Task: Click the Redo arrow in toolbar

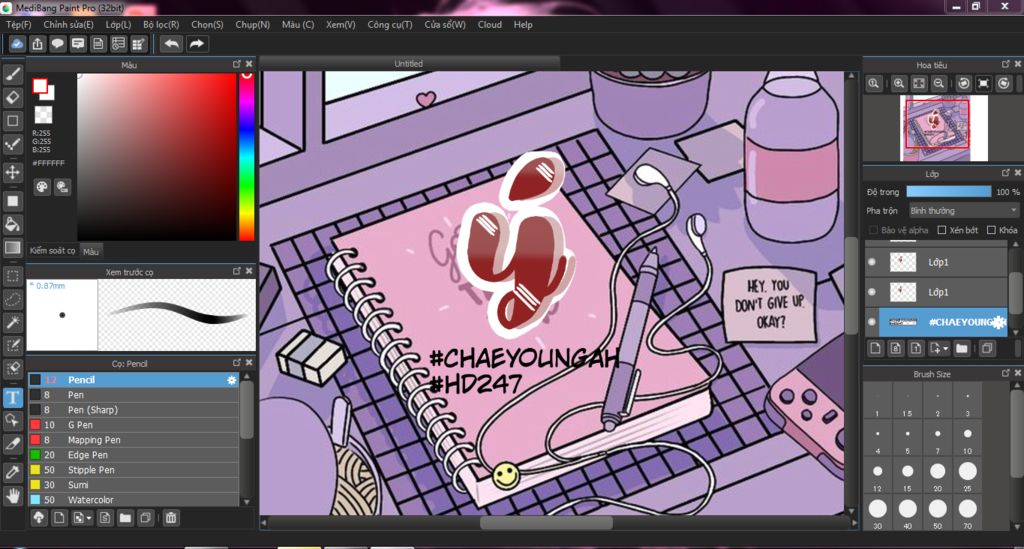Action: tap(196, 44)
